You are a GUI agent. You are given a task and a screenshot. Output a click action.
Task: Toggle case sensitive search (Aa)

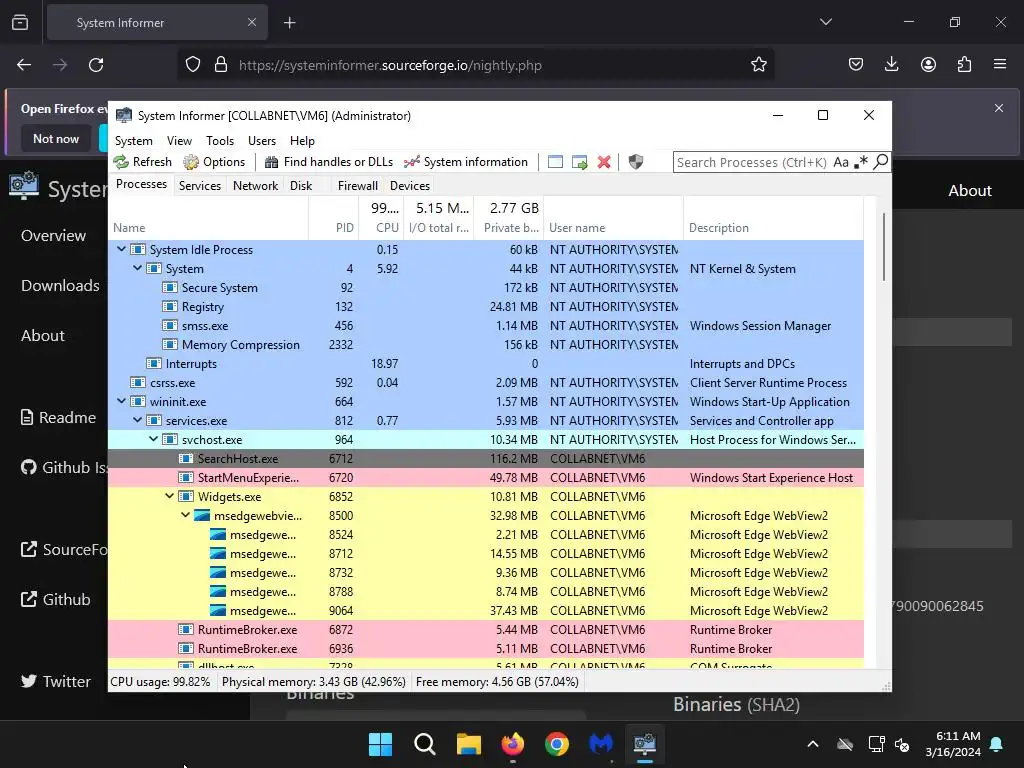tap(841, 162)
